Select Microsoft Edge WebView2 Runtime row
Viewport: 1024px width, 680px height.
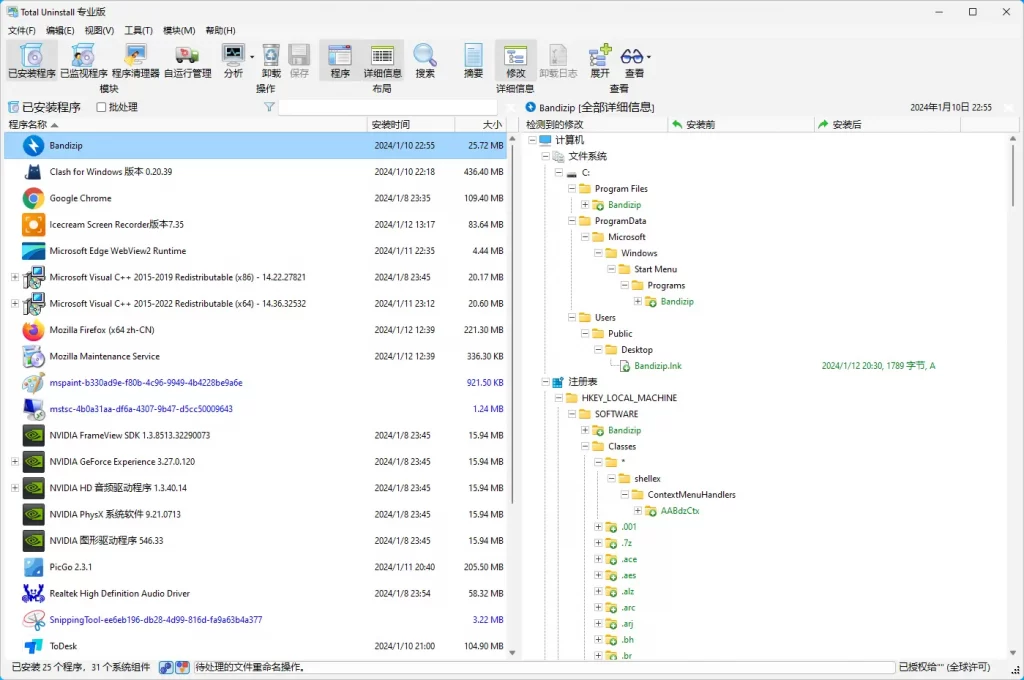(x=255, y=251)
